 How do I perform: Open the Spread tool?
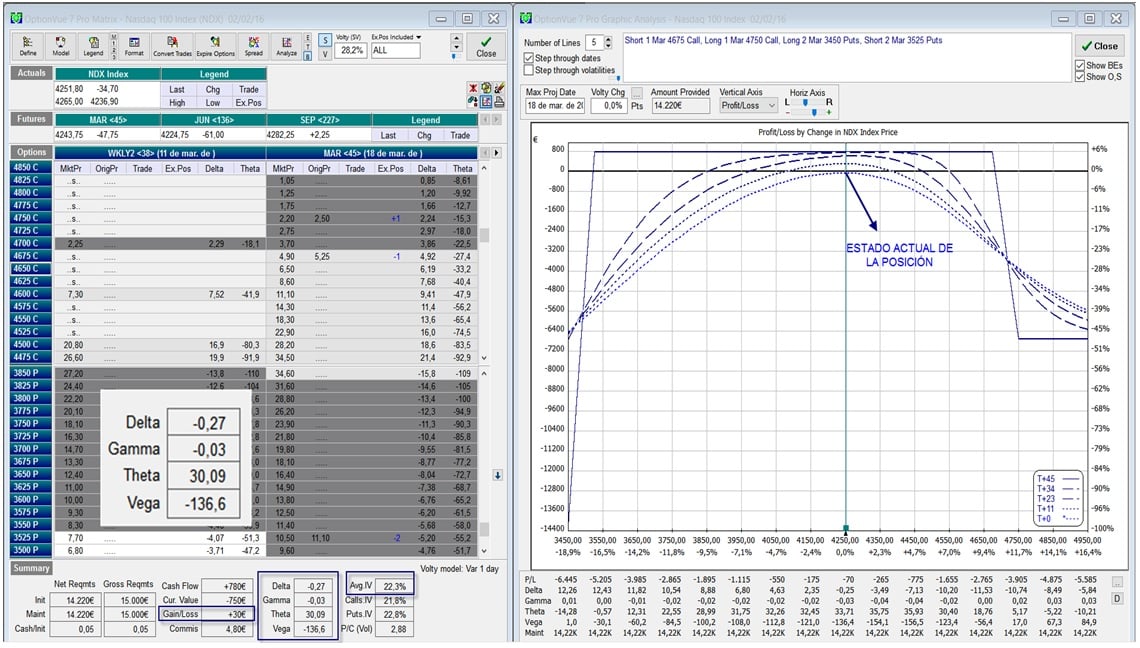(x=254, y=46)
